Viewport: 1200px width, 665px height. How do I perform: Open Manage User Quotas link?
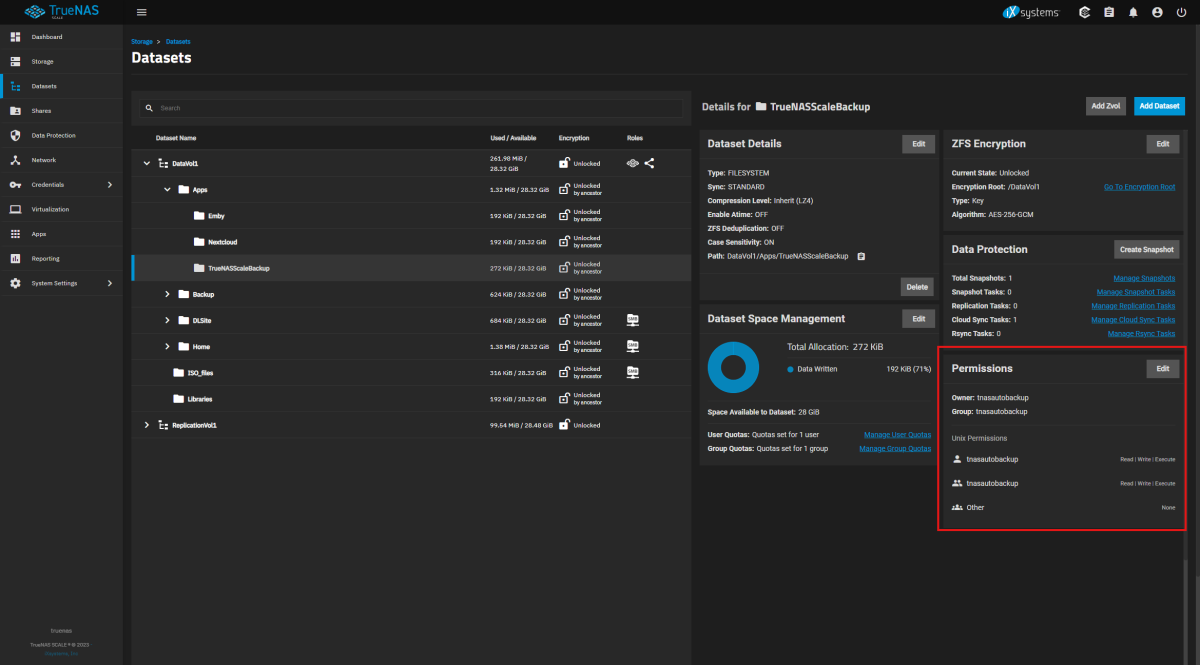[897, 435]
